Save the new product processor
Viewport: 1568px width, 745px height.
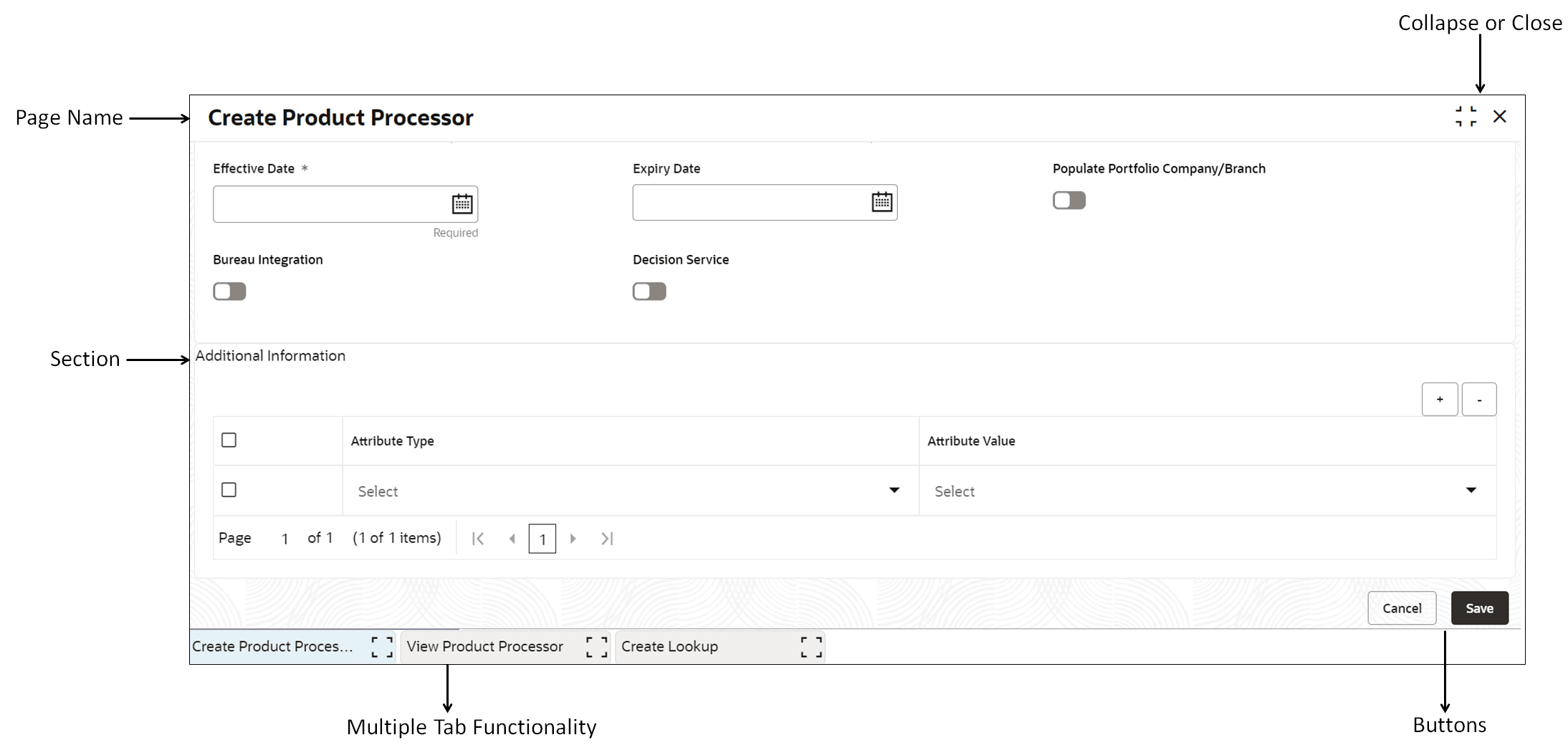tap(1479, 607)
